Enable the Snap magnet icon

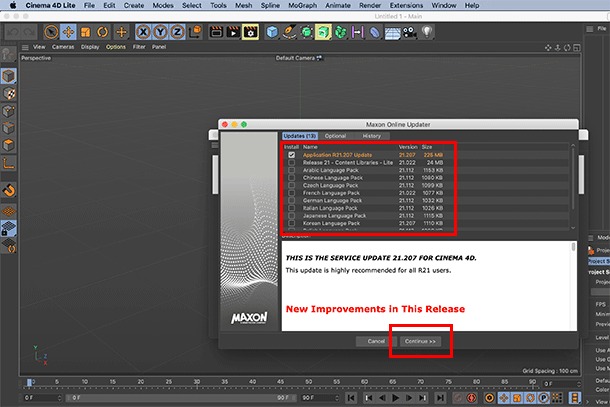point(9,190)
